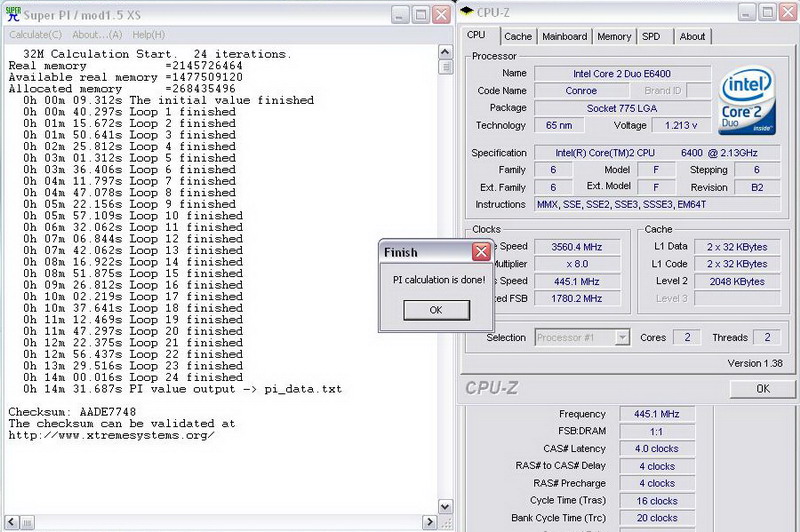Click Super PI horizontal scroll right arrow
The width and height of the screenshot is (800, 532).
430,522
